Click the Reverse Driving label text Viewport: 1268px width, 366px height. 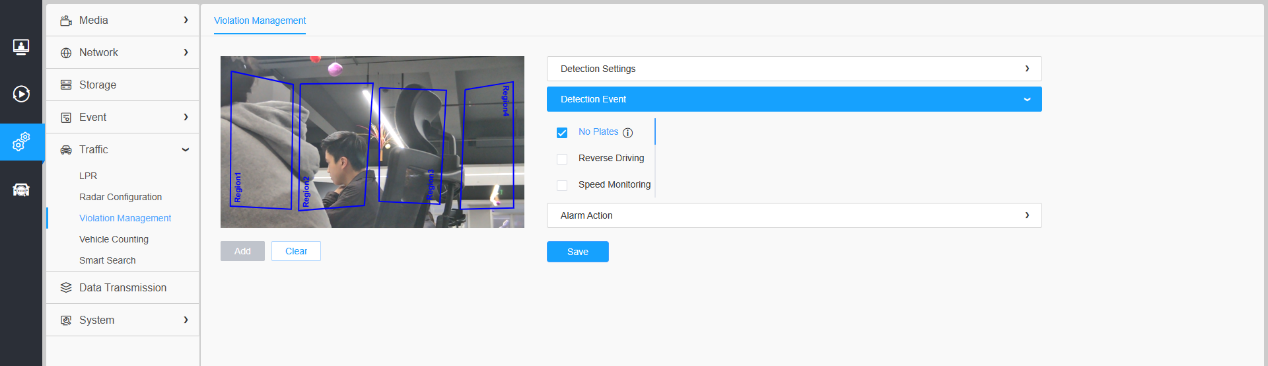pos(611,158)
